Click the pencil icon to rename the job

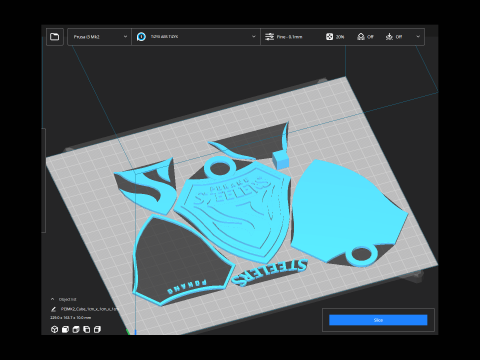pyautogui.click(x=54, y=309)
